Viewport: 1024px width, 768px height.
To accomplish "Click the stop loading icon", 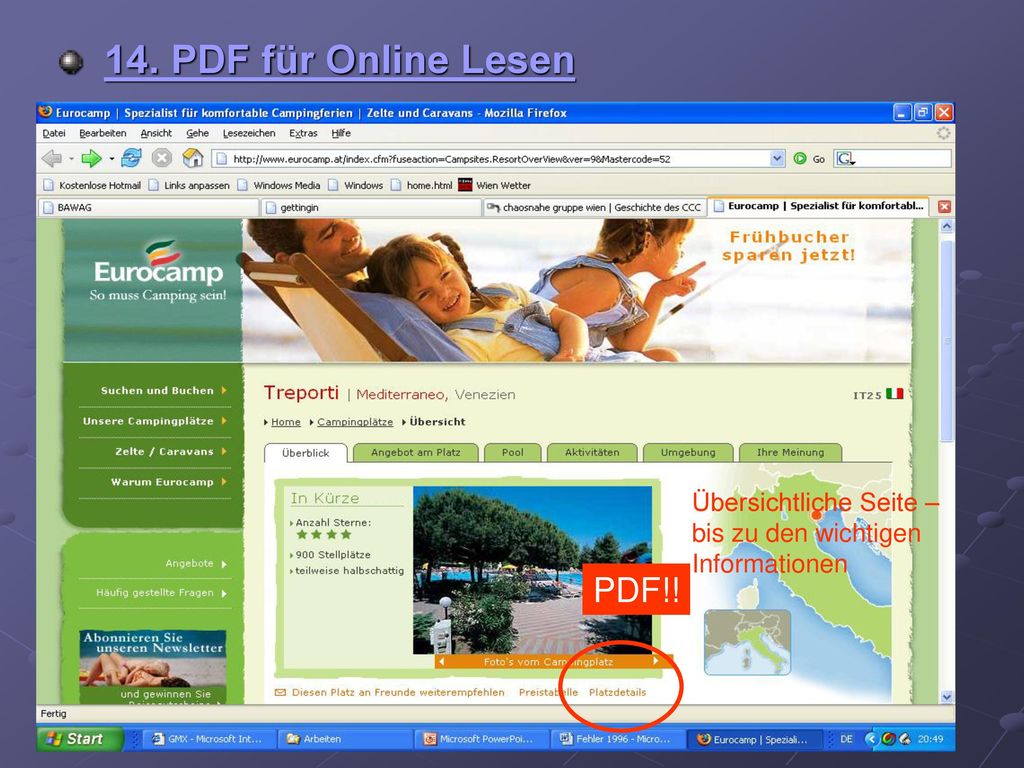I will pos(162,158).
